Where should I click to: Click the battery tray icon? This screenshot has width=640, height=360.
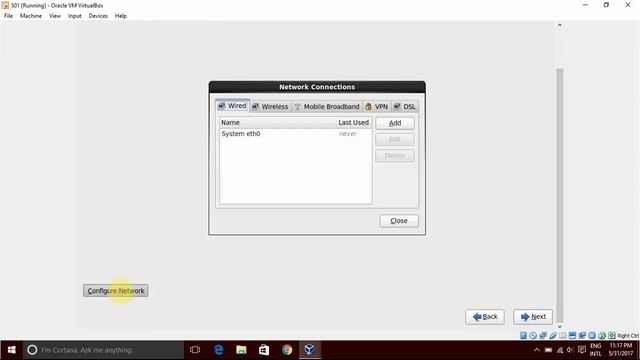549,350
